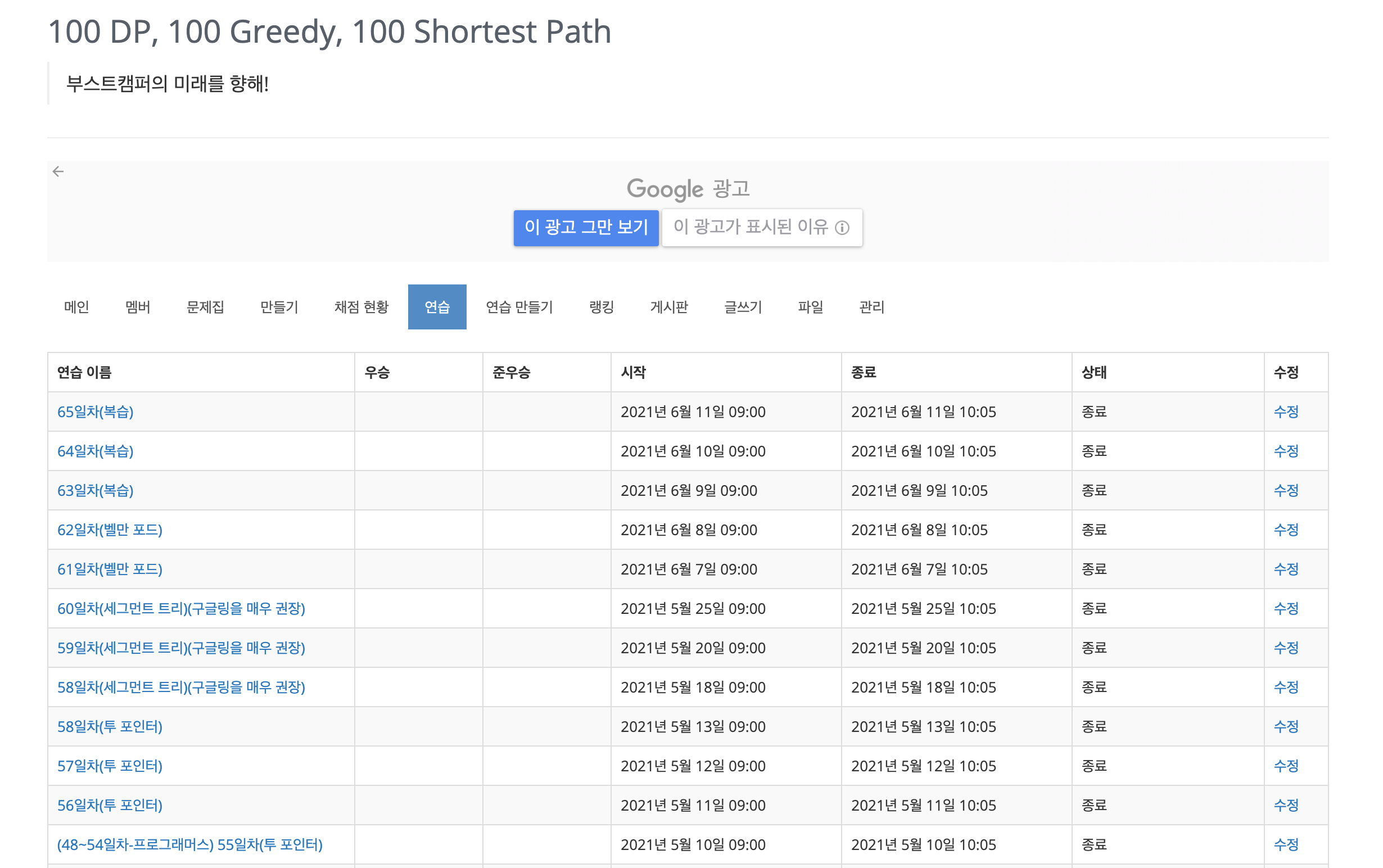The width and height of the screenshot is (1383, 868).
Task: Open the 문제집 tab
Action: (205, 307)
